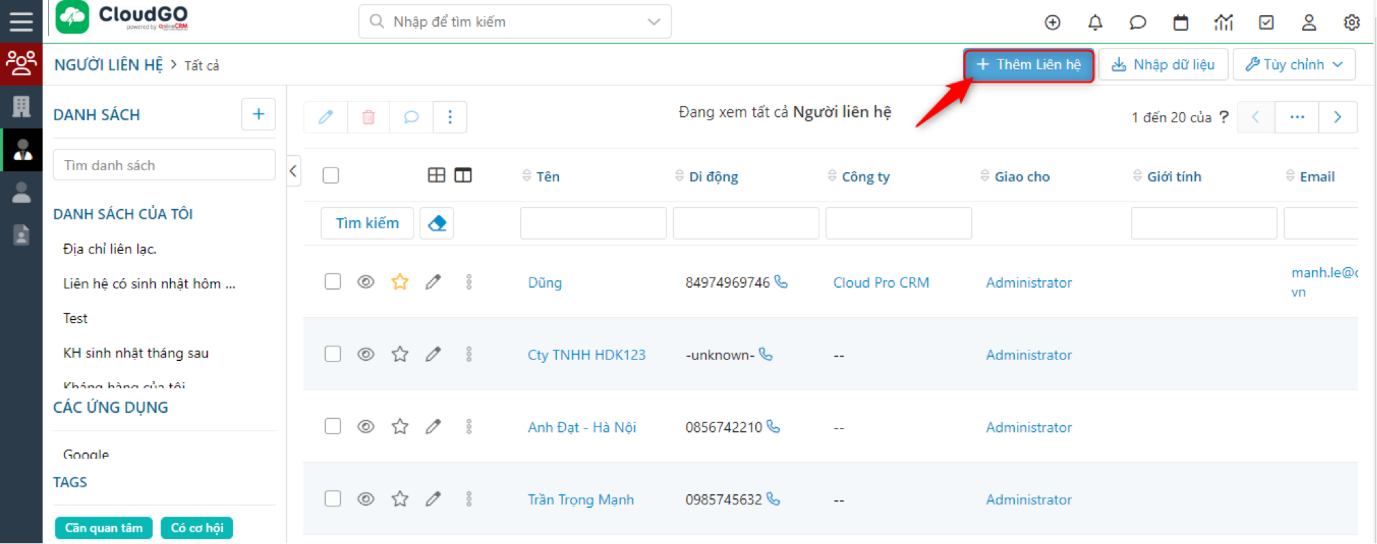
Task: Select the Test list in sidebar
Action: click(75, 318)
